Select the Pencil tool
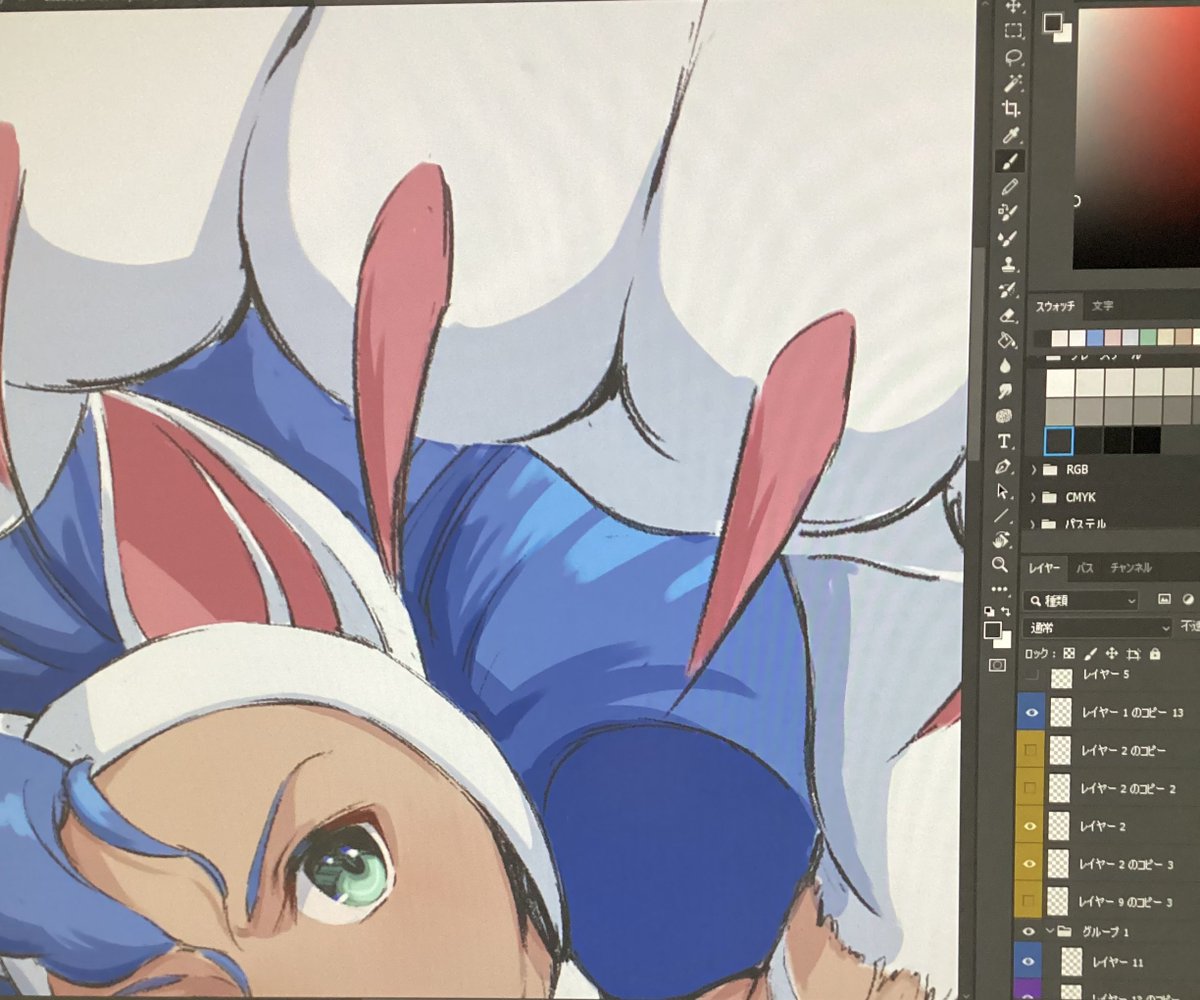 tap(1010, 187)
